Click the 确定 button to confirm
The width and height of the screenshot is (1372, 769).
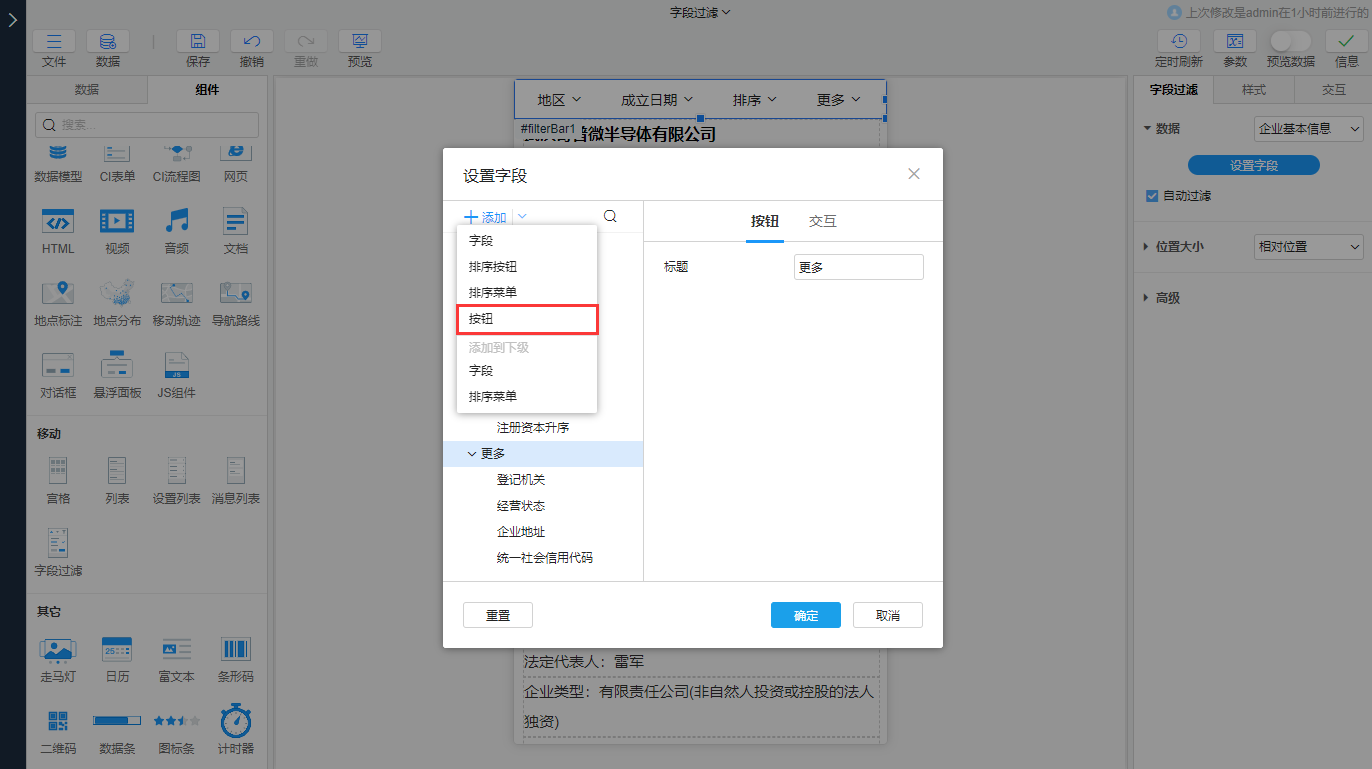click(805, 615)
